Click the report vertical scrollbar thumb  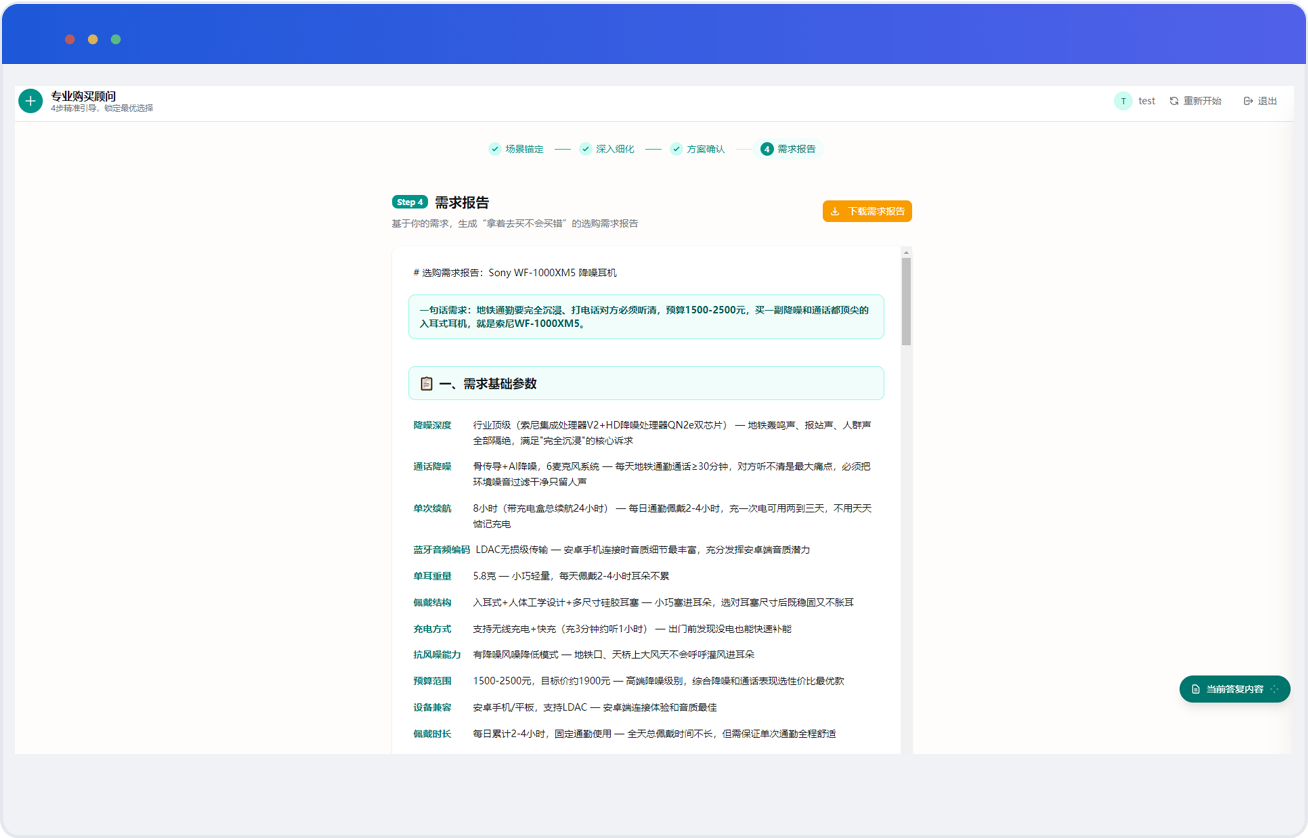(x=907, y=301)
